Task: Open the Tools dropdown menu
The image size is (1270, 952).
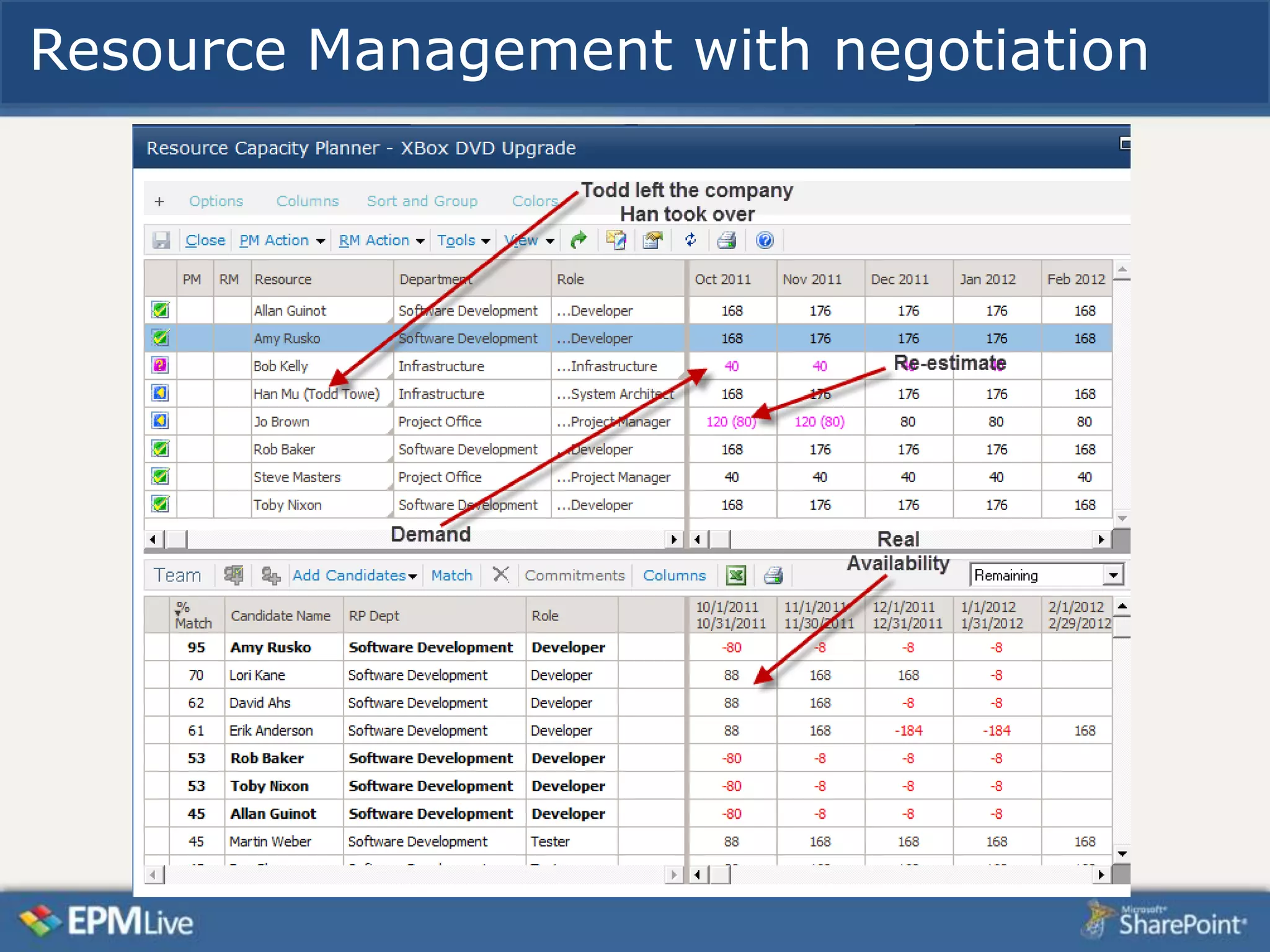Action: [463, 240]
